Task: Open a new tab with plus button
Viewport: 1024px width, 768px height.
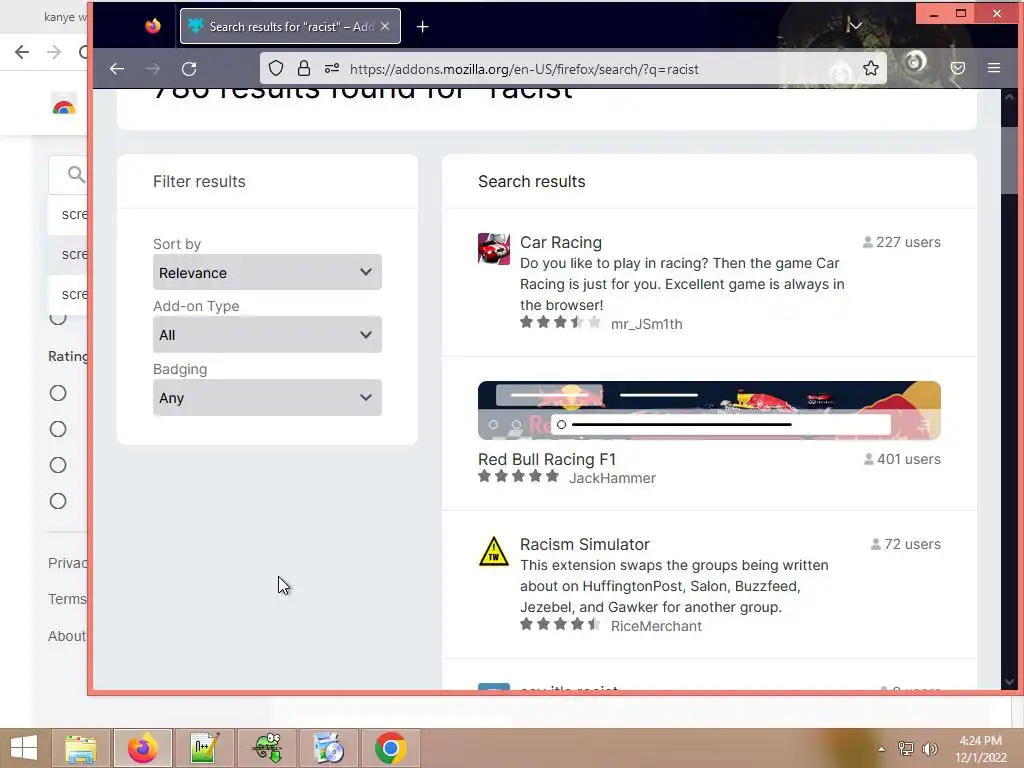Action: [423, 27]
